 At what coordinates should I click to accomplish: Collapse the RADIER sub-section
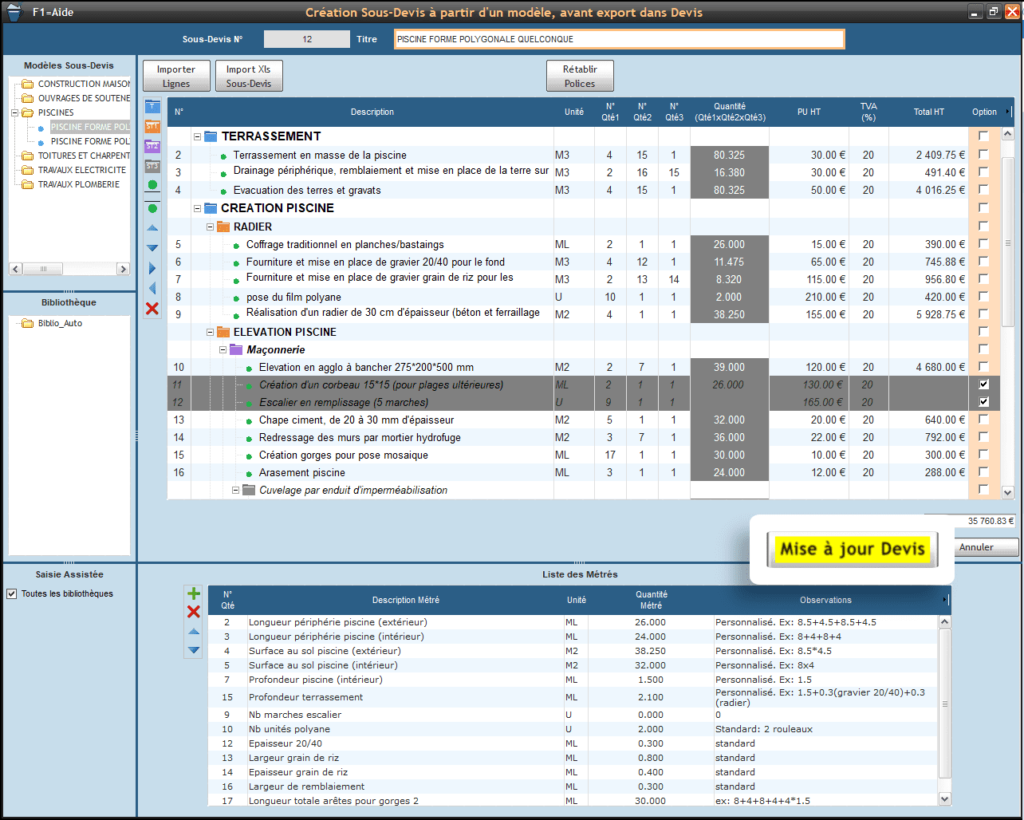tap(210, 227)
